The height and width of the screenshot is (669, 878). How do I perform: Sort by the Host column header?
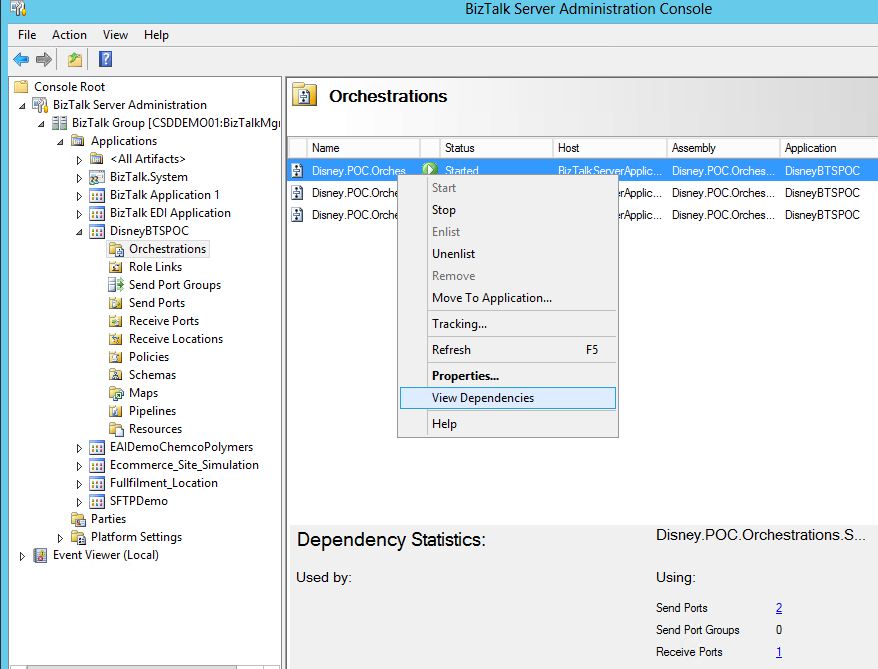point(610,148)
